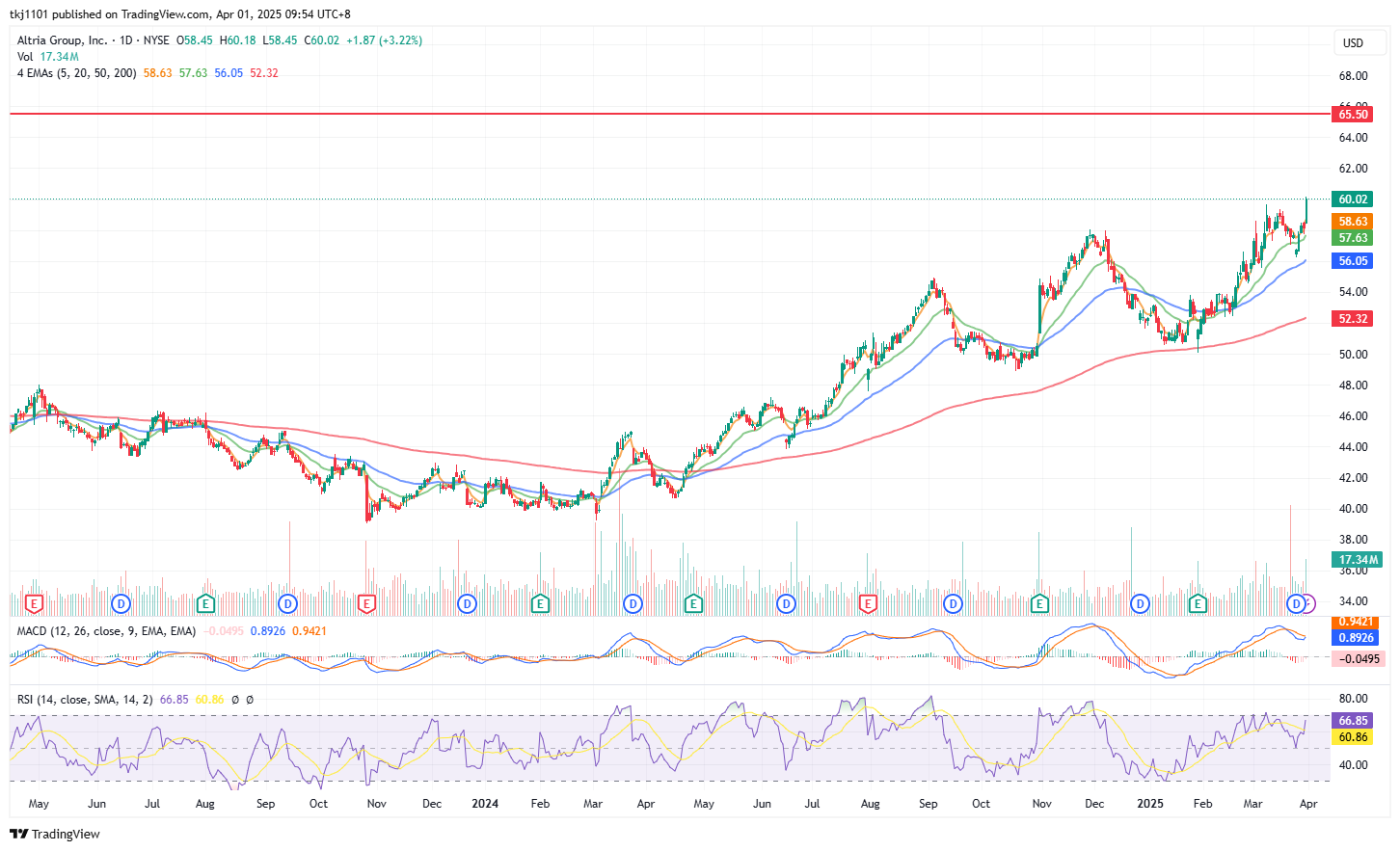Open TradingView.com link in header
This screenshot has height=851, width=1400.
pos(165,14)
